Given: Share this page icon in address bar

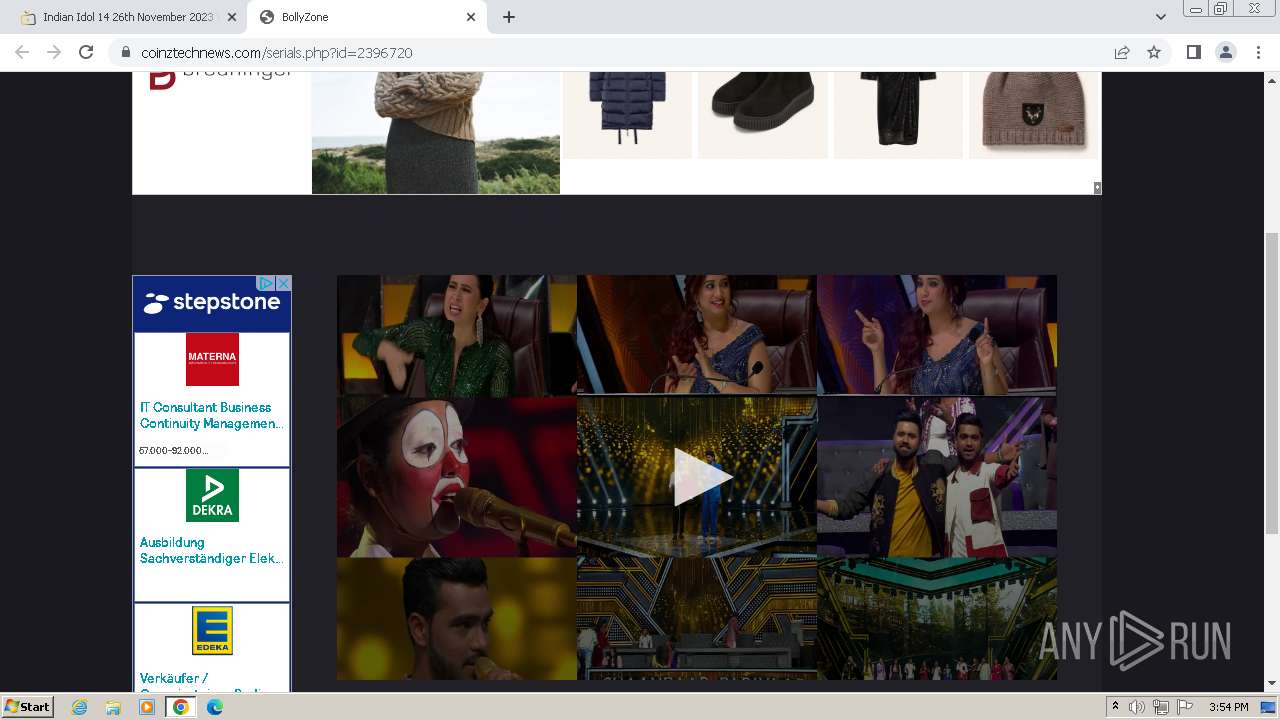Looking at the screenshot, I should [x=1122, y=52].
